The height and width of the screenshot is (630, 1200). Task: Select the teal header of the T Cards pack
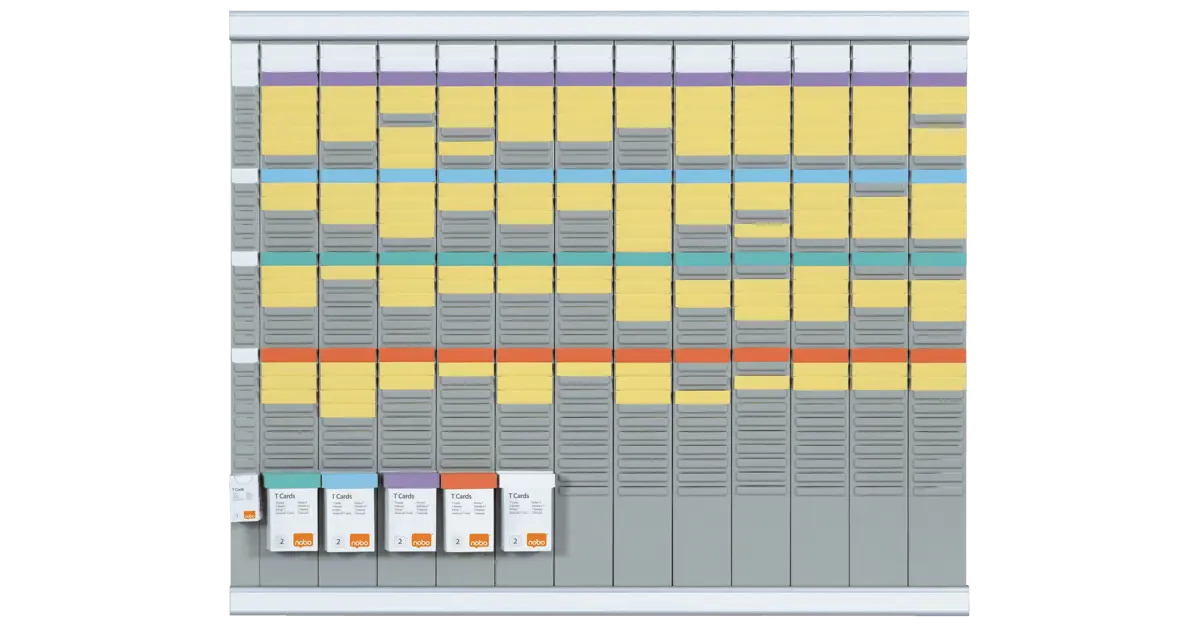point(291,480)
